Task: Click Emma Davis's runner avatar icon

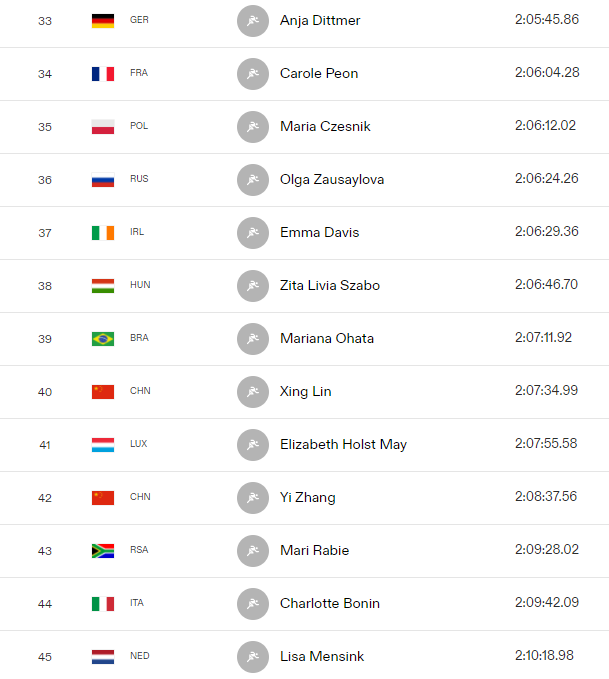Action: (253, 233)
